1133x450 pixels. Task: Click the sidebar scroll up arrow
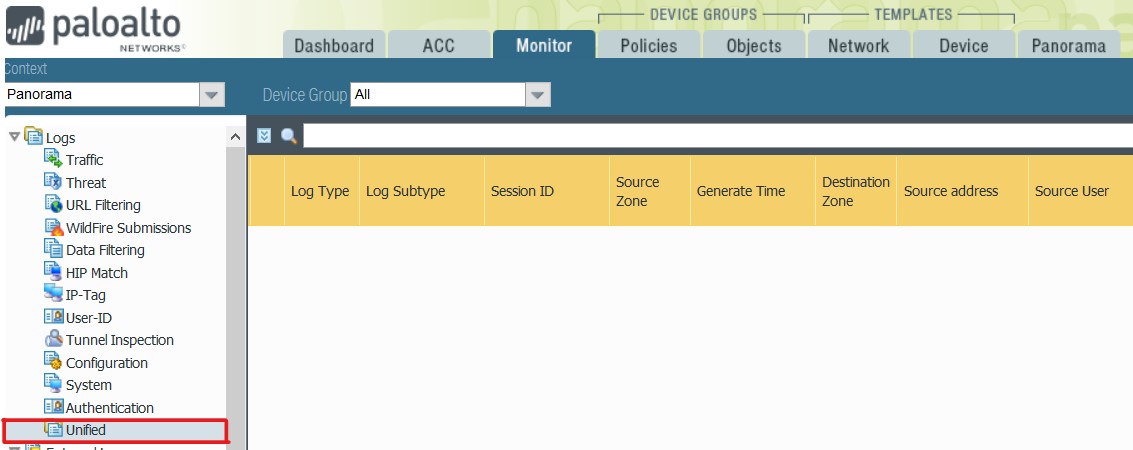point(236,137)
